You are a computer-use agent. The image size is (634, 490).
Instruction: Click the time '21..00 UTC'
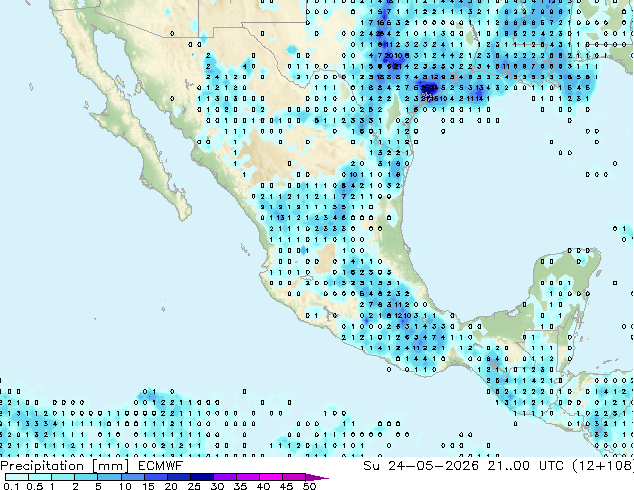525,466
